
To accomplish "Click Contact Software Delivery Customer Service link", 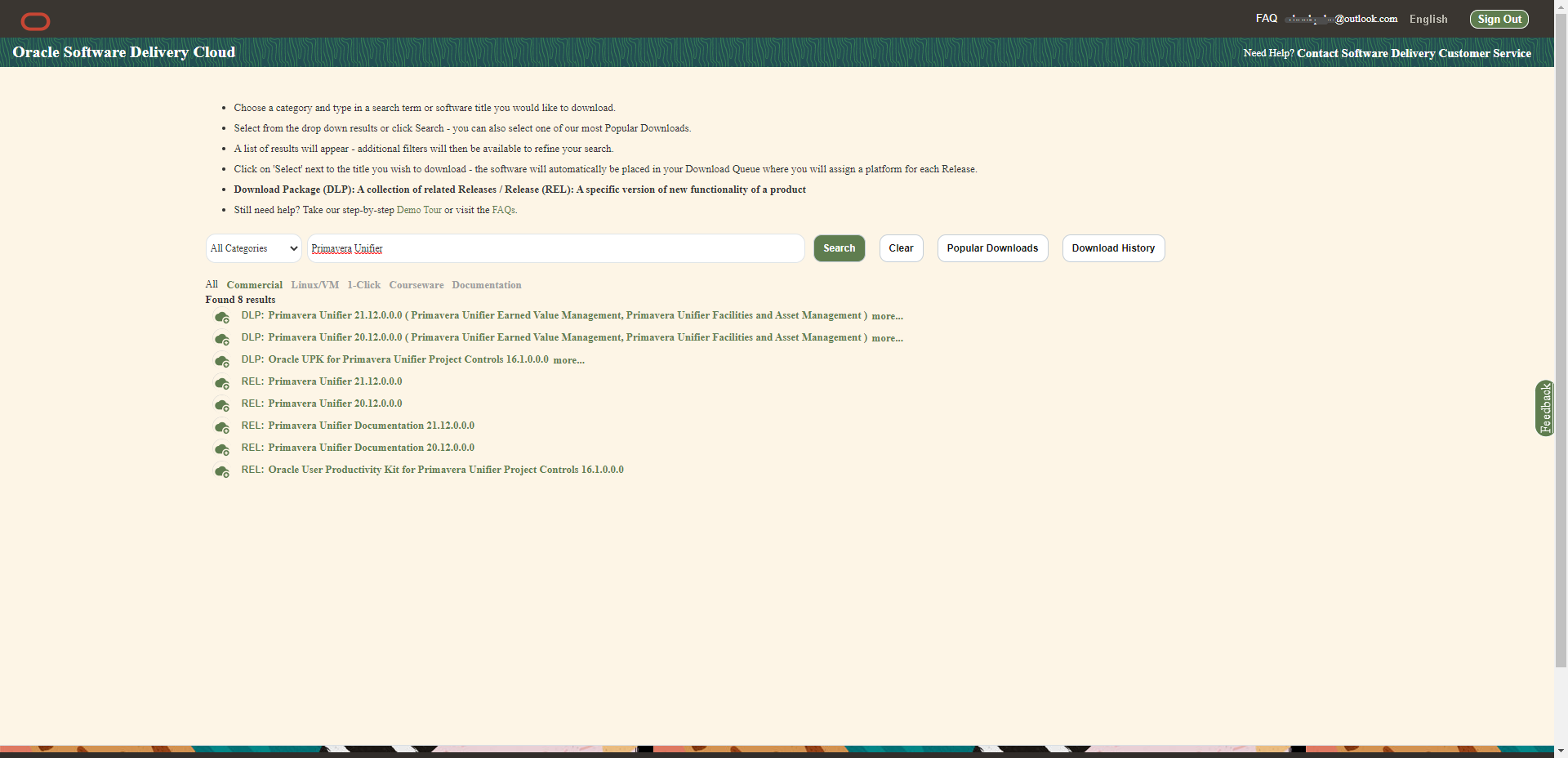I will pos(1414,53).
